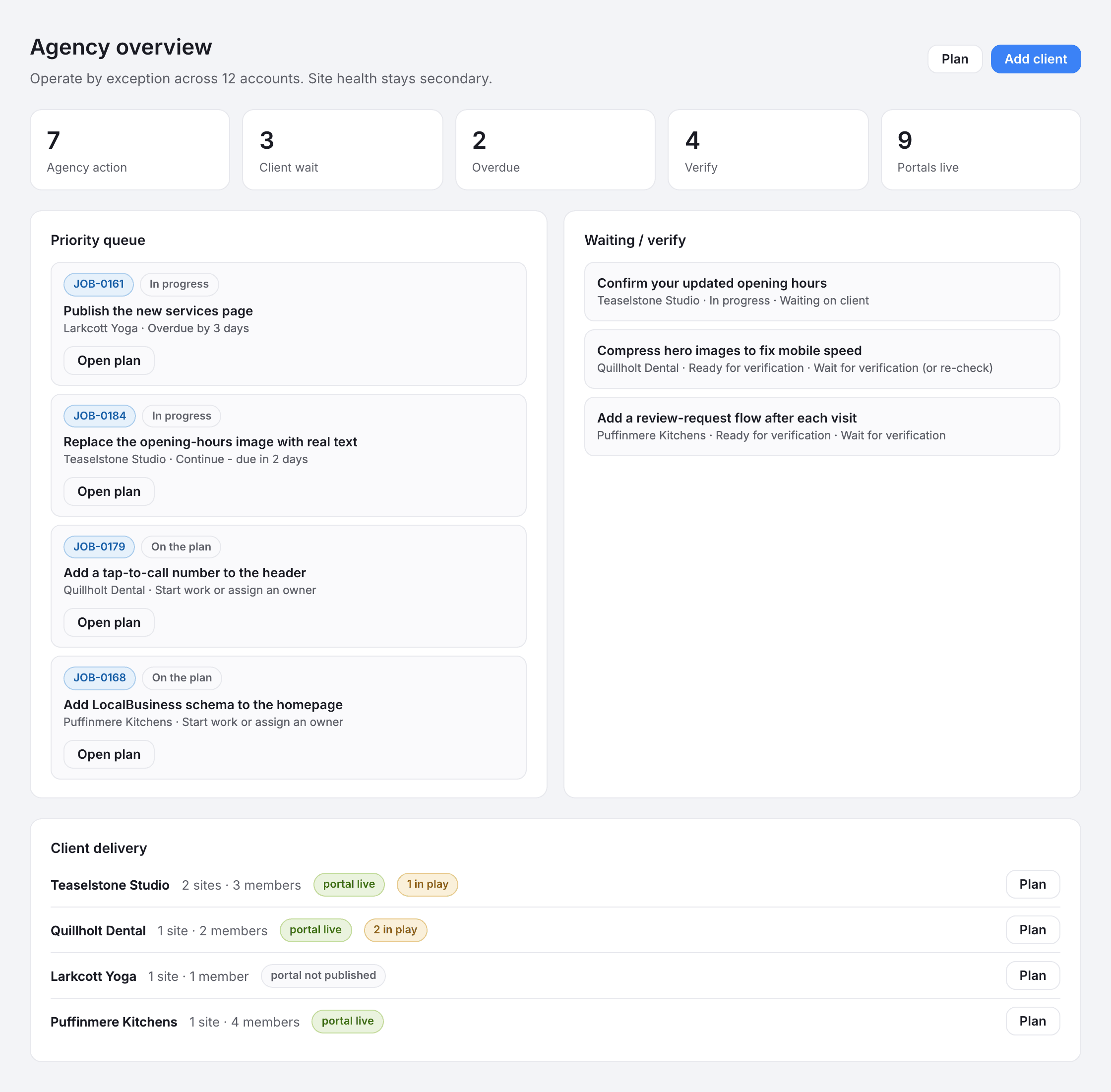Select the JOB-0184 badge
Viewport: 1111px width, 1092px height.
click(100, 416)
